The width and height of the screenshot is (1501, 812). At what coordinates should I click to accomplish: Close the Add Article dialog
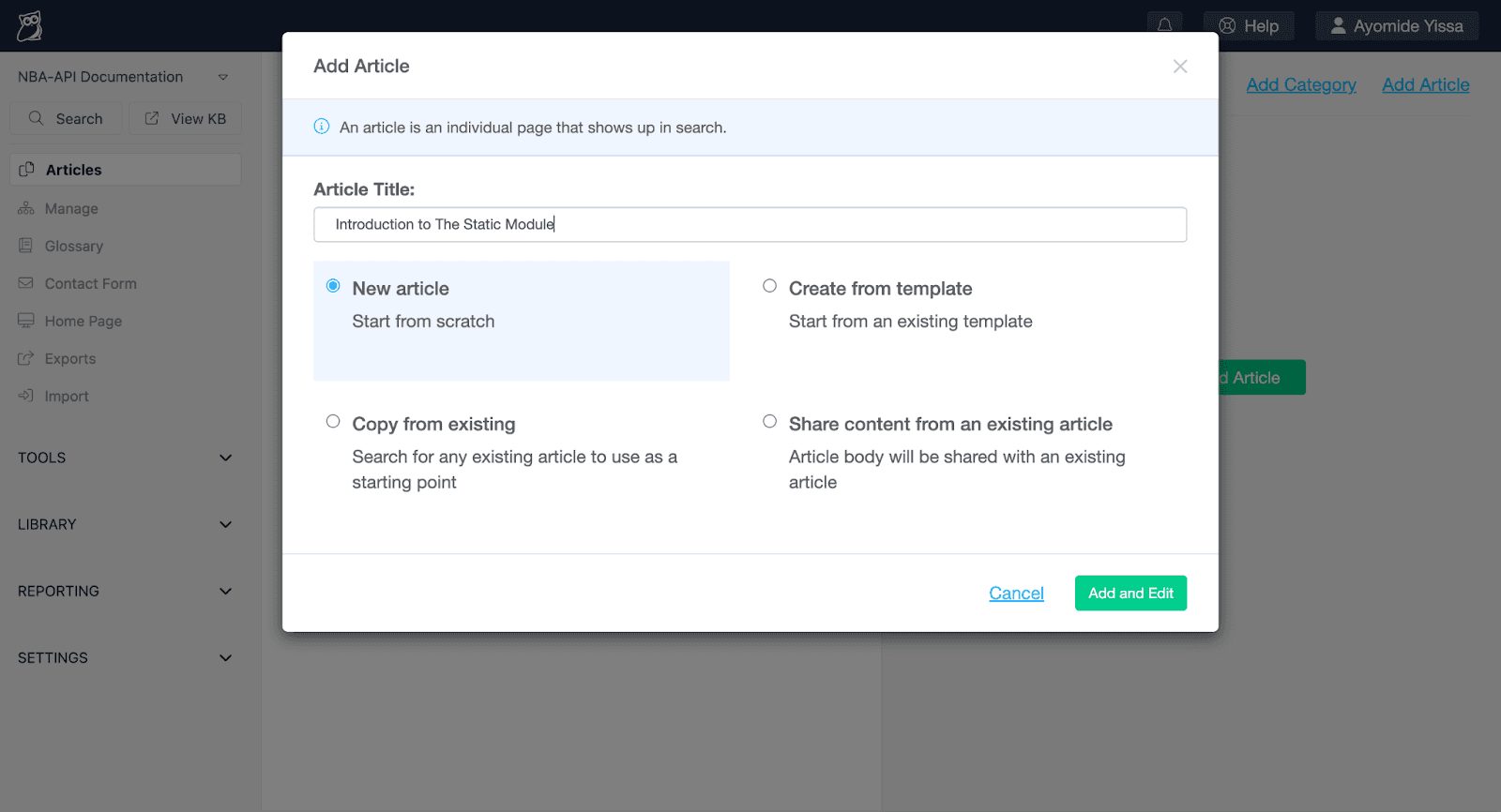[x=1180, y=67]
